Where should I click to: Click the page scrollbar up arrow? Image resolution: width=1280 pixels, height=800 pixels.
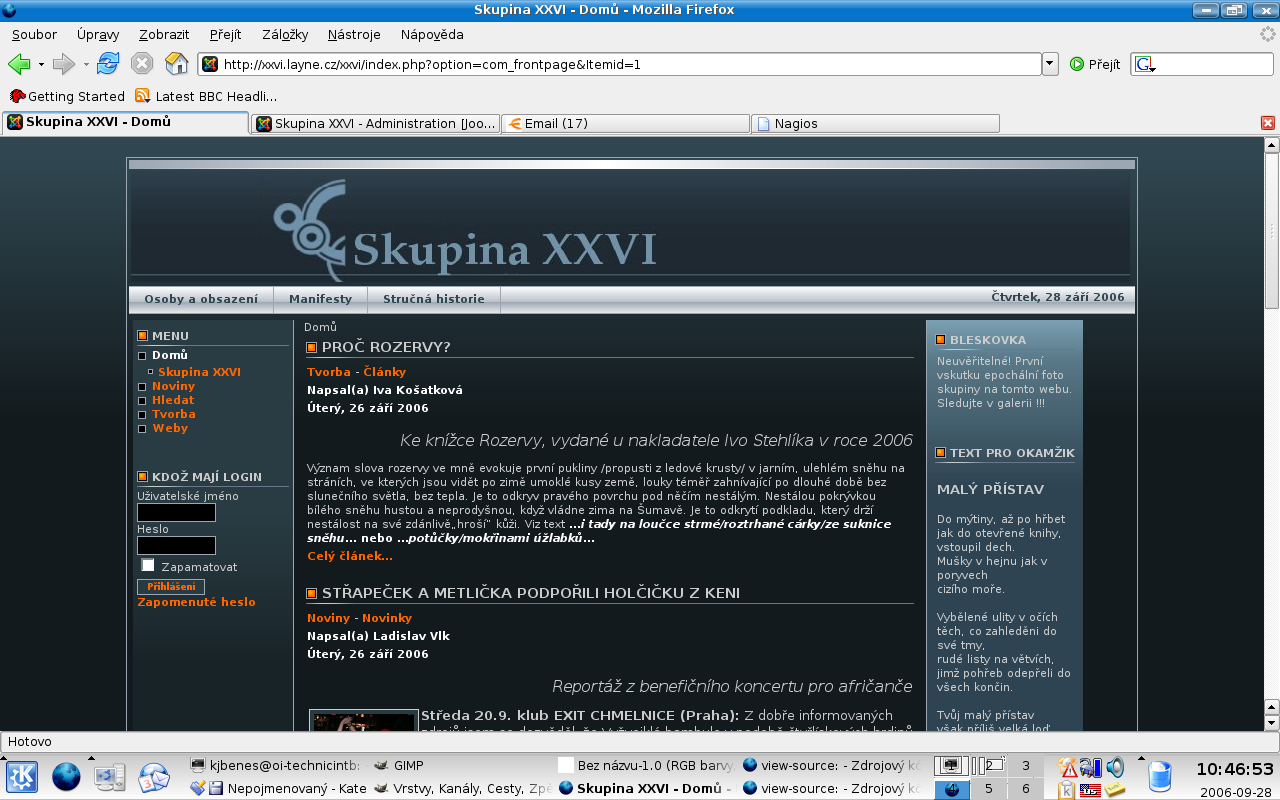pos(1271,145)
